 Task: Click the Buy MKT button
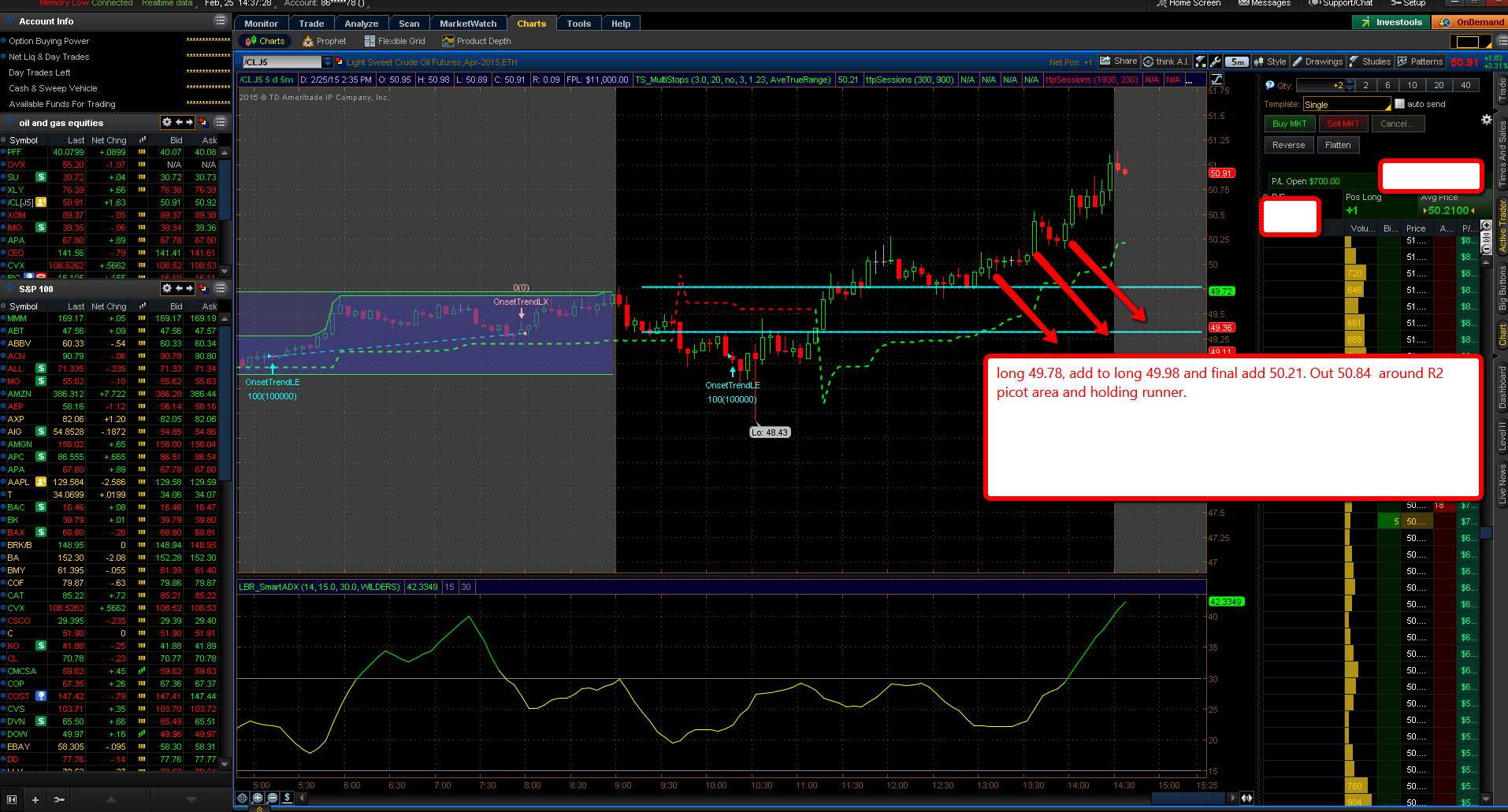pos(1289,124)
